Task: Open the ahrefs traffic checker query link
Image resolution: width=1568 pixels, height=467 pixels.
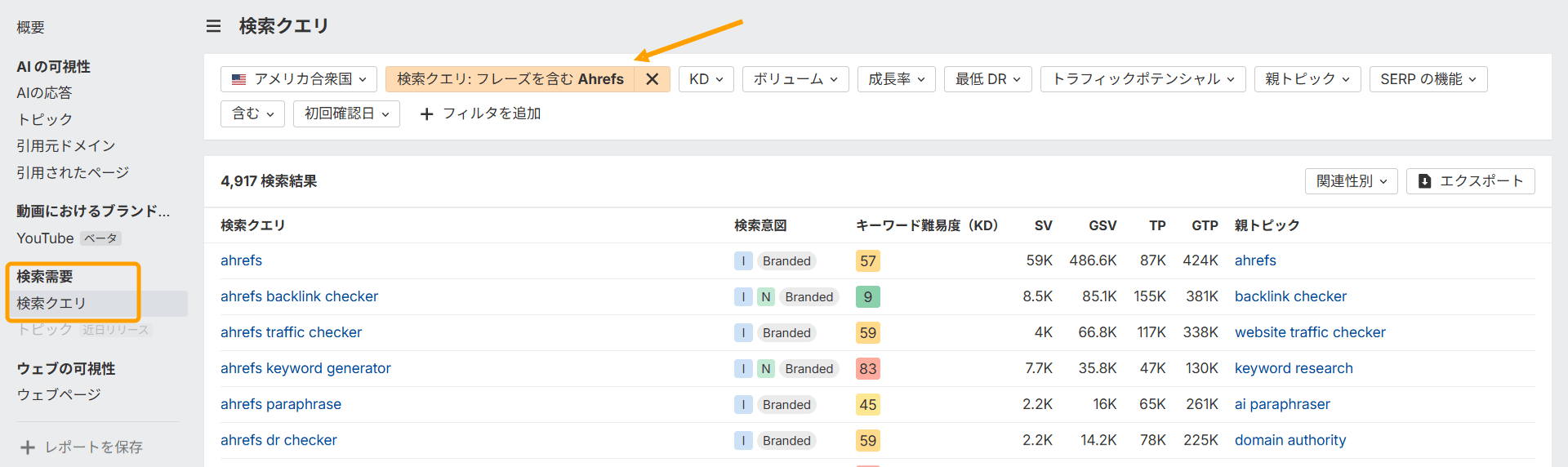Action: [291, 332]
